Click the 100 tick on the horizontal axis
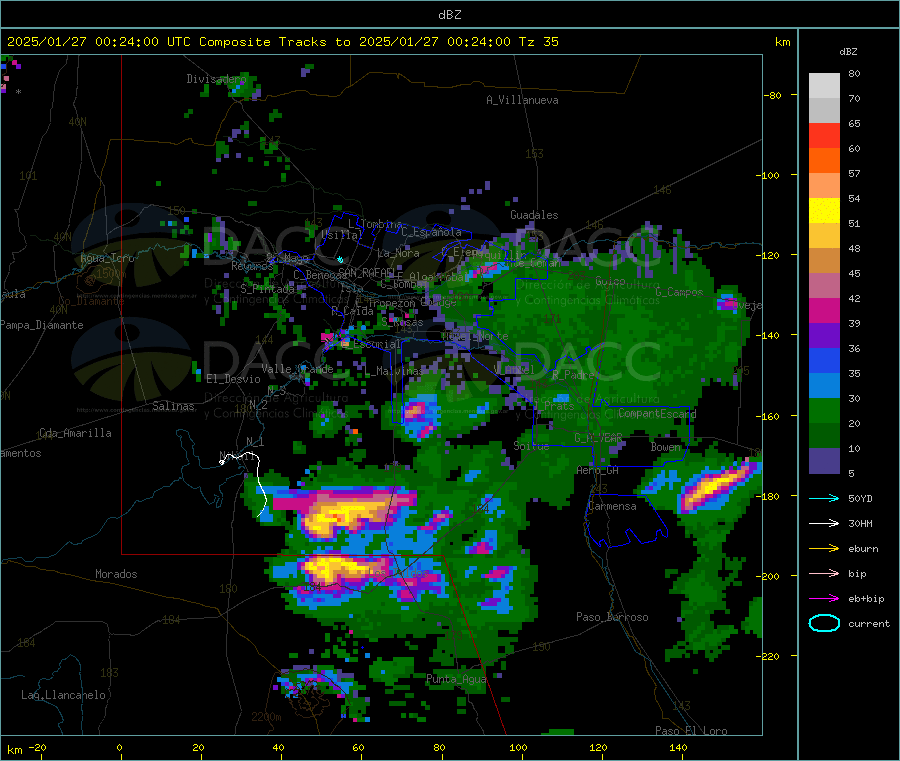 coord(518,747)
